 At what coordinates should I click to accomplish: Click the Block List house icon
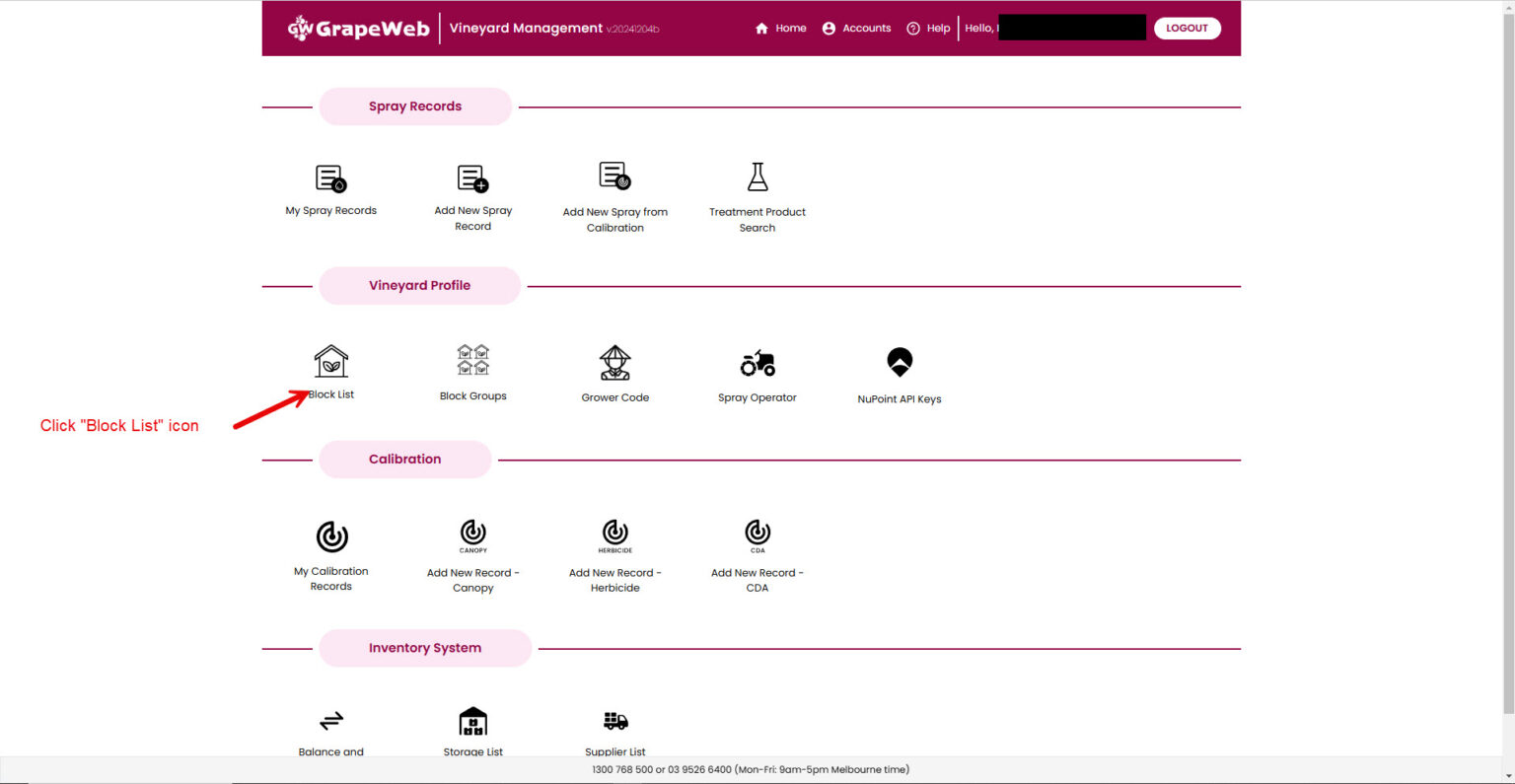pyautogui.click(x=330, y=361)
